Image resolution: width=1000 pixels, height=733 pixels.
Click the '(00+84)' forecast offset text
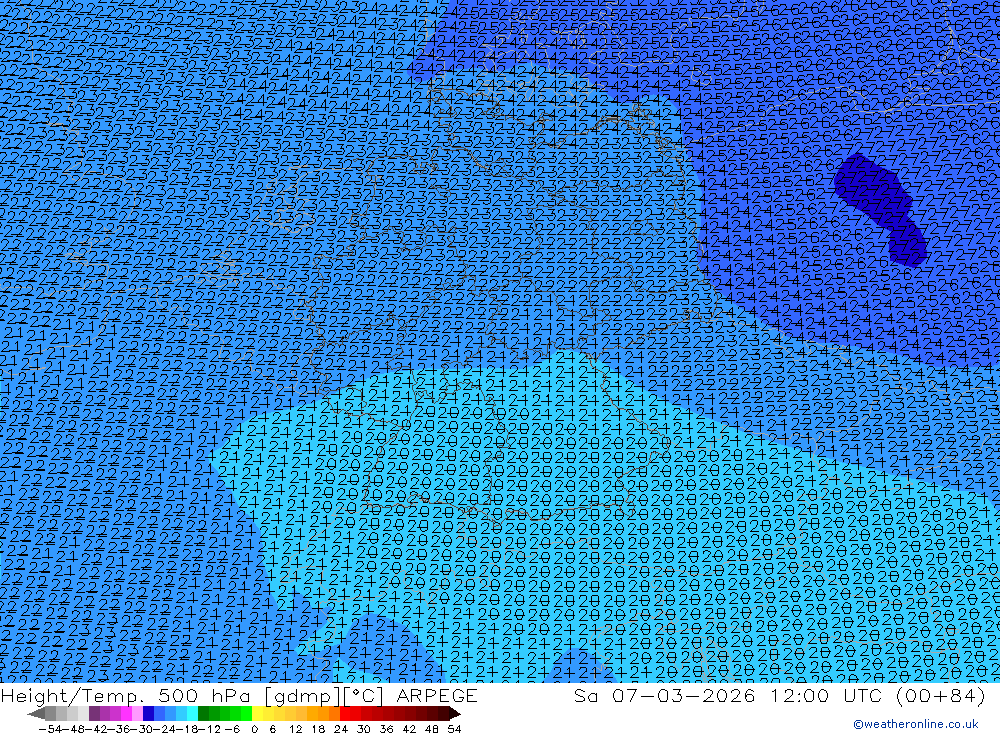click(941, 695)
